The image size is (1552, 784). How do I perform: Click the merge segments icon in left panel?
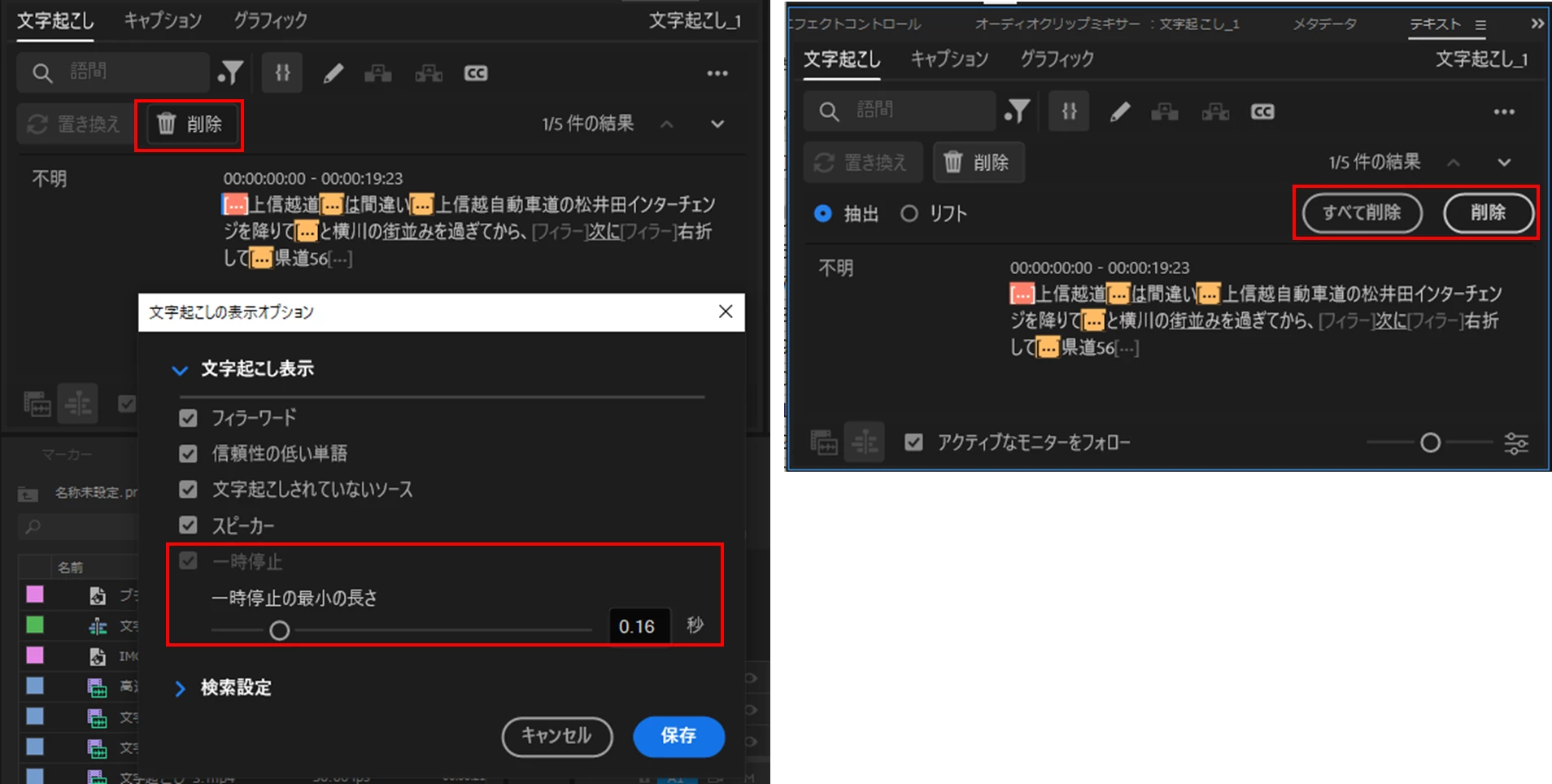tap(378, 74)
